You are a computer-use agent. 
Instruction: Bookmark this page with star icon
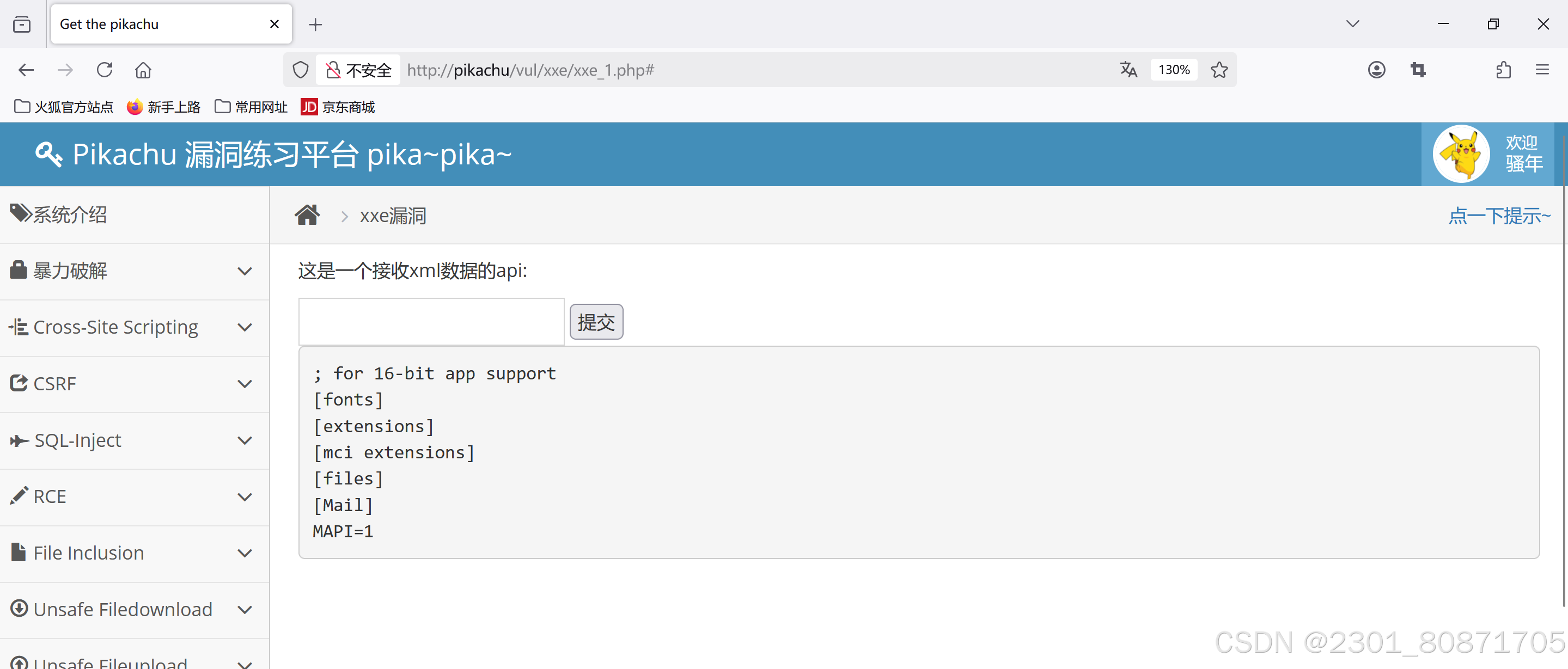[1218, 70]
